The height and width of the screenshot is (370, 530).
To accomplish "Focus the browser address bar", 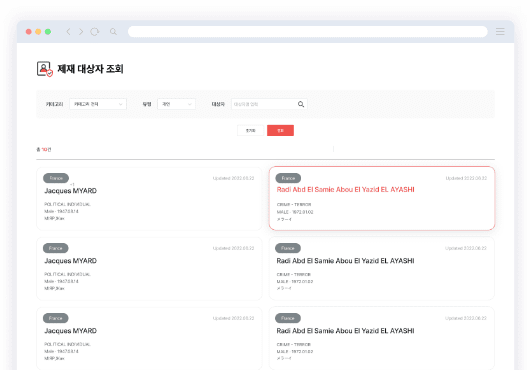I will coord(308,31).
